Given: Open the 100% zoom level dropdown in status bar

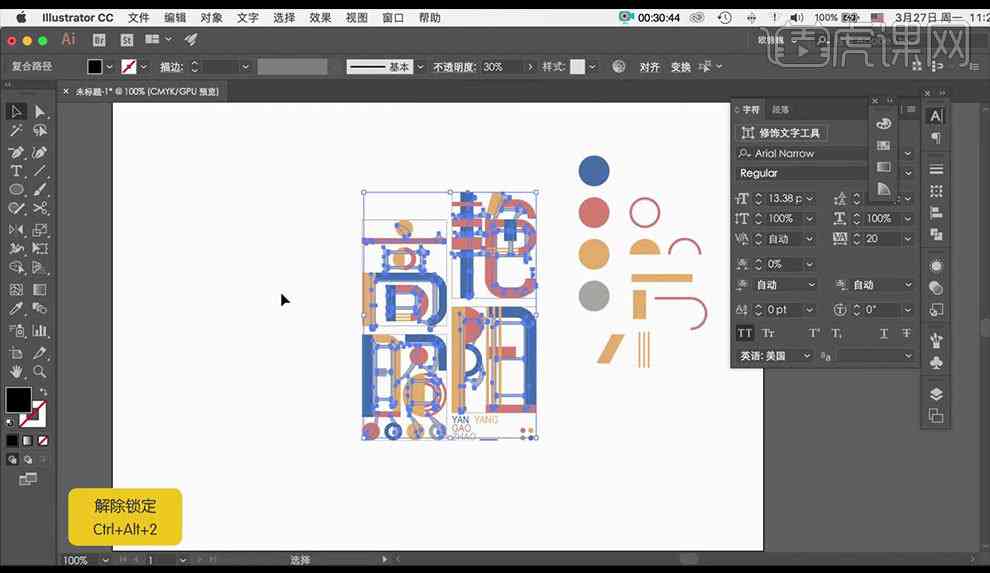Looking at the screenshot, I should pos(105,560).
